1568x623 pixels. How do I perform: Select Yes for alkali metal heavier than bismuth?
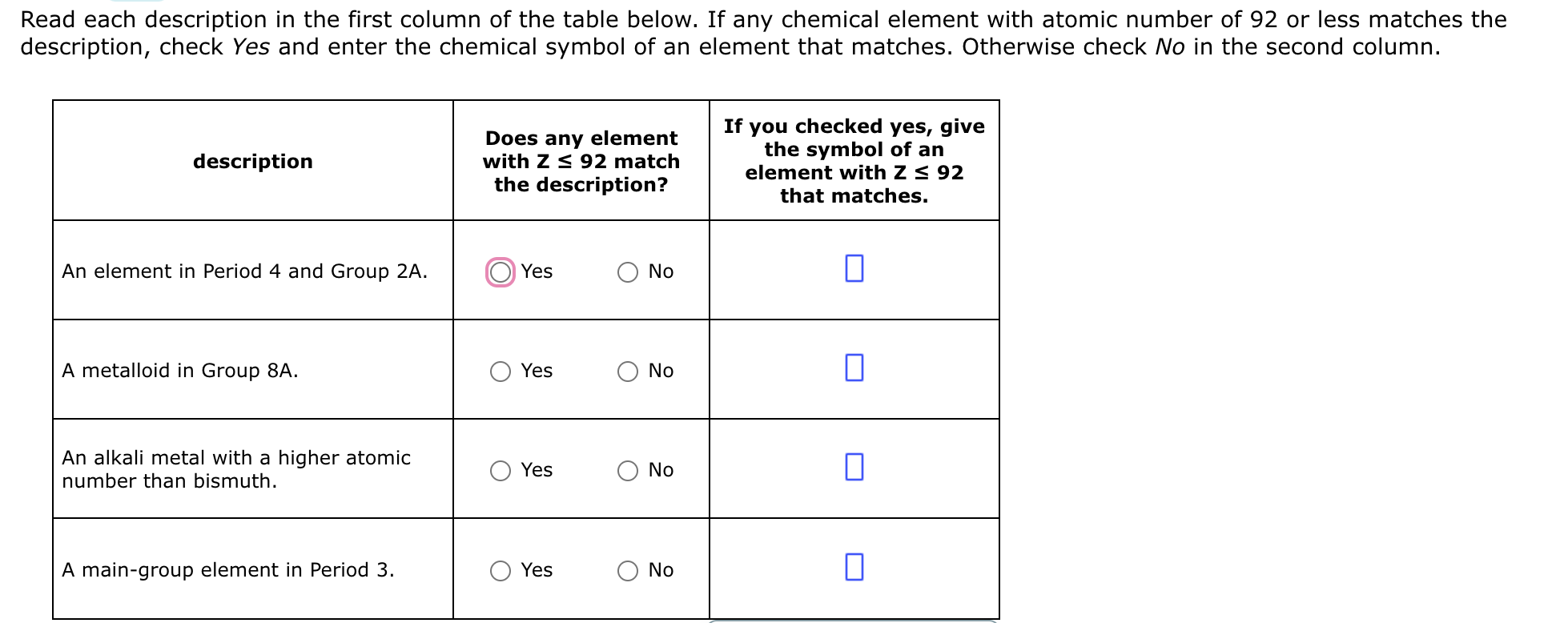pyautogui.click(x=499, y=470)
